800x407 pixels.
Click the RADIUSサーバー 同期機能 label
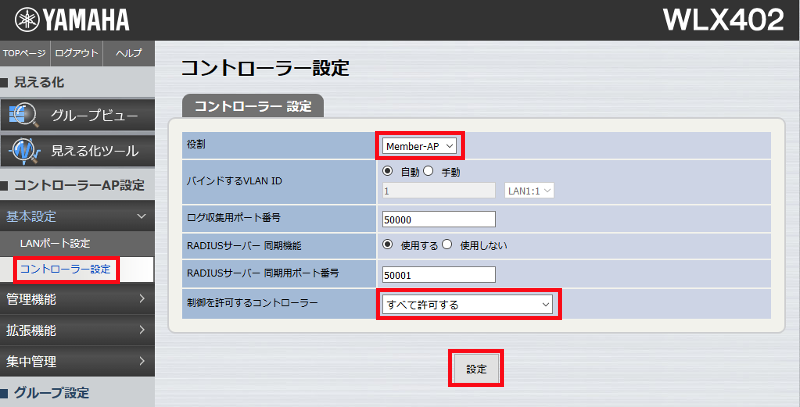click(x=244, y=245)
